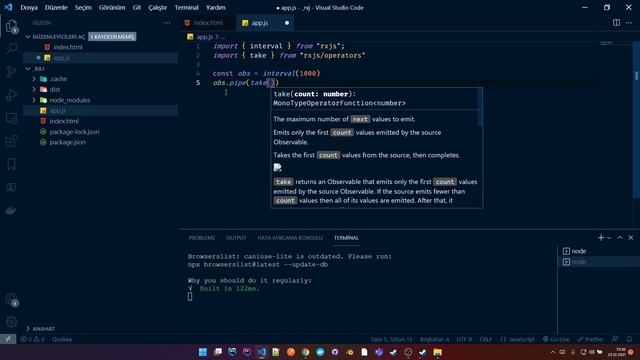Open the Bookmarks view in activity bar
640x360 pixels.
[11, 164]
